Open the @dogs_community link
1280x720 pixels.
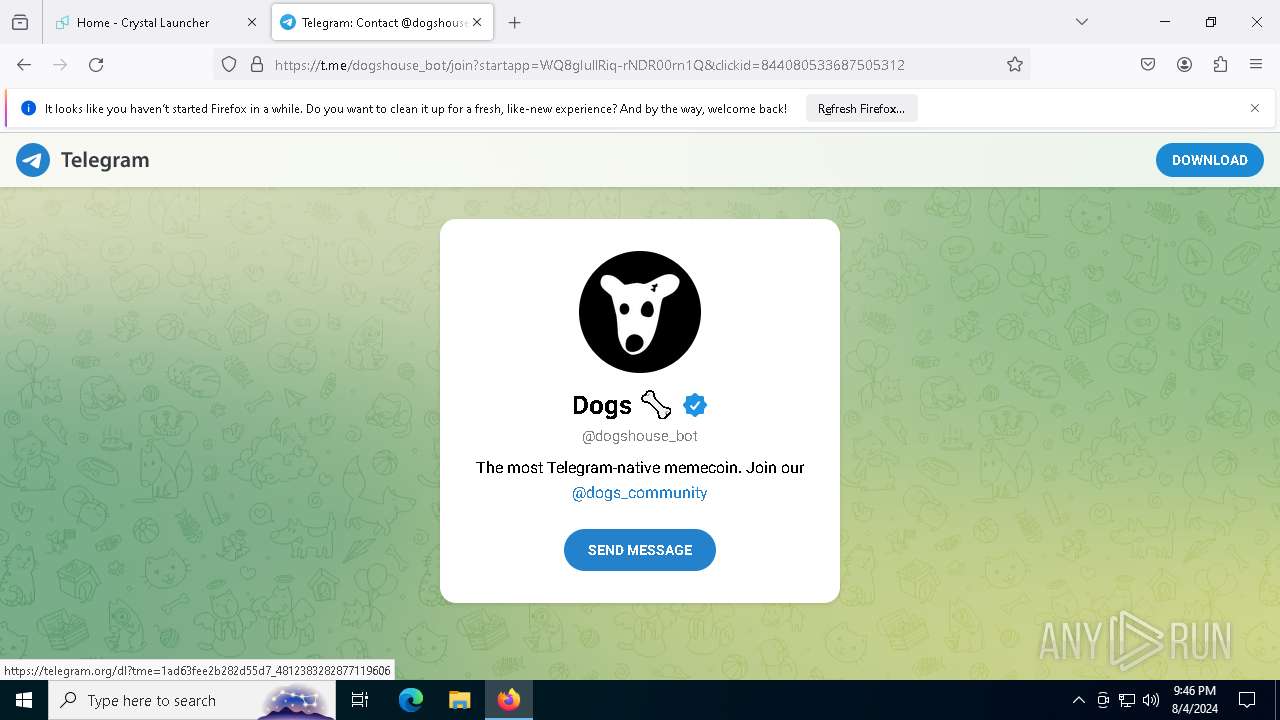(640, 493)
